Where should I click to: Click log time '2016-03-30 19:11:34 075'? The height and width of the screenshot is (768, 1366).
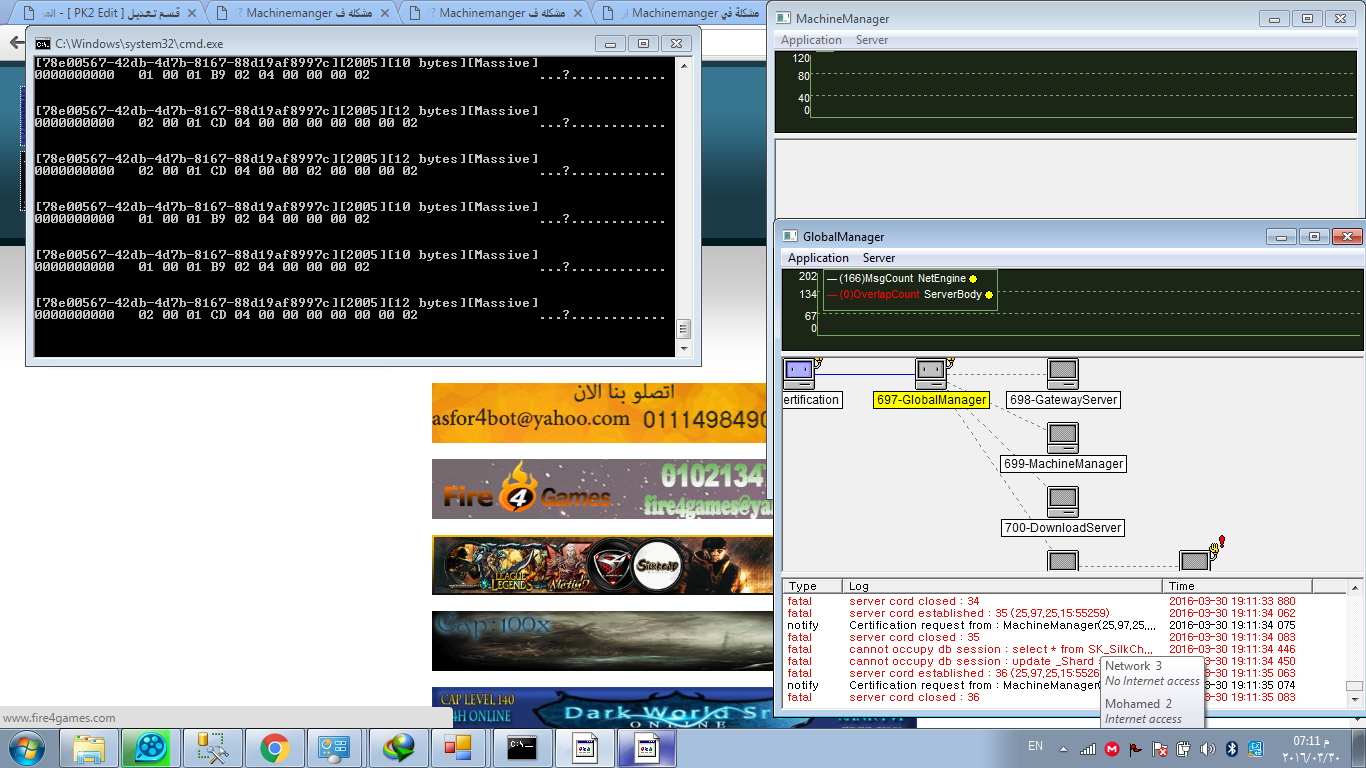pos(1232,625)
